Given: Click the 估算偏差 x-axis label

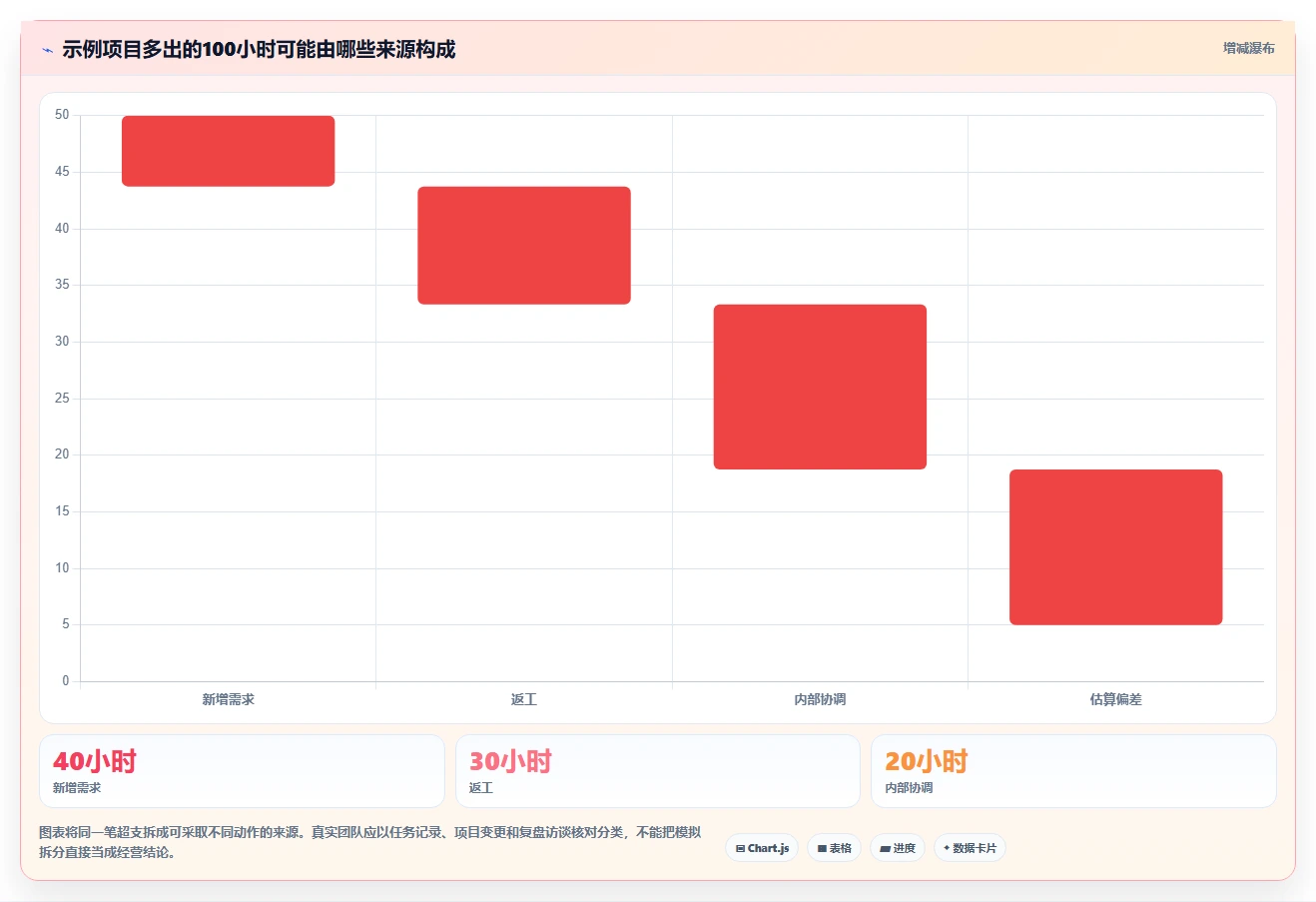Looking at the screenshot, I should [1115, 699].
